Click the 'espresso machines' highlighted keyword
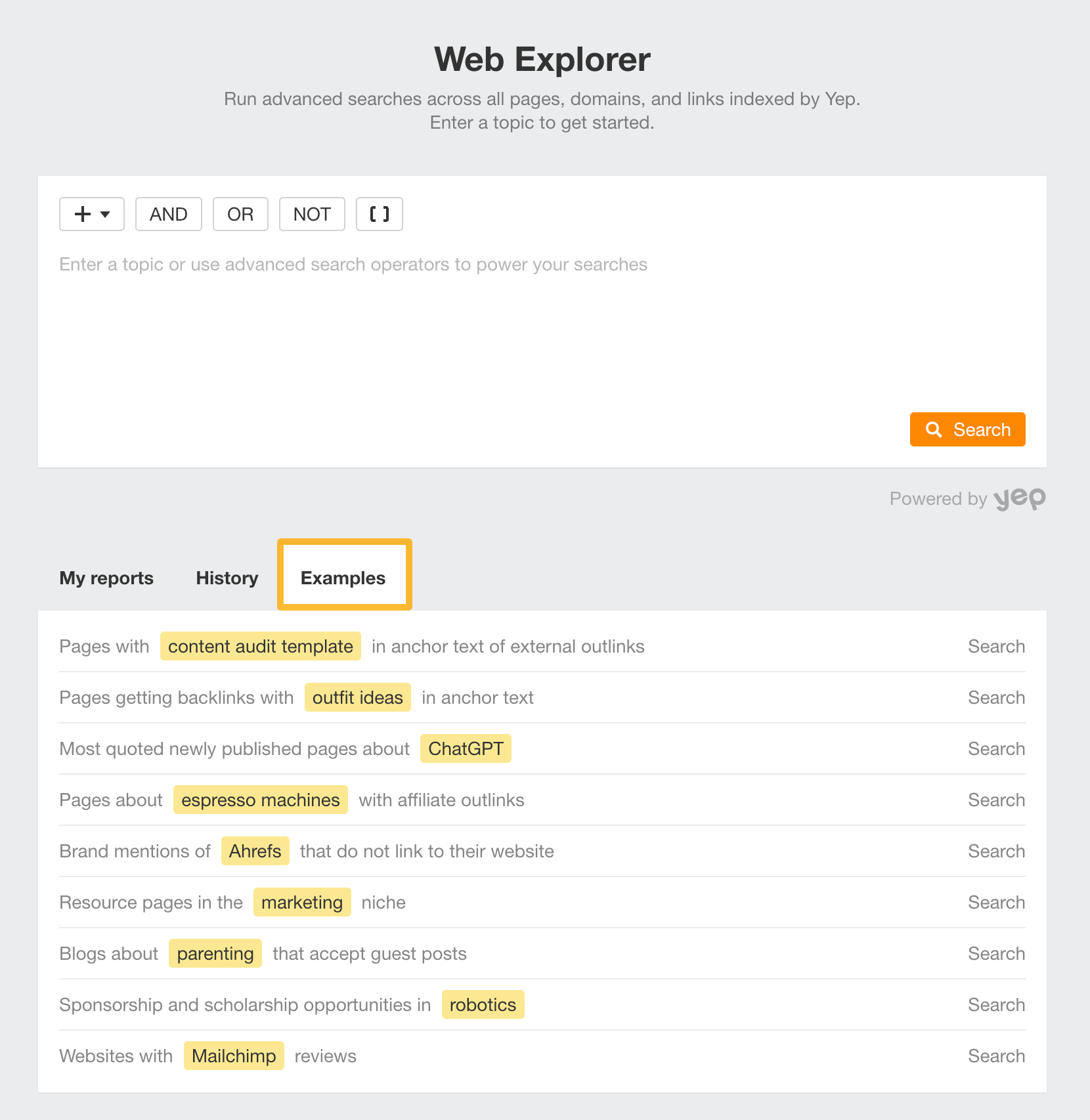 (x=260, y=800)
